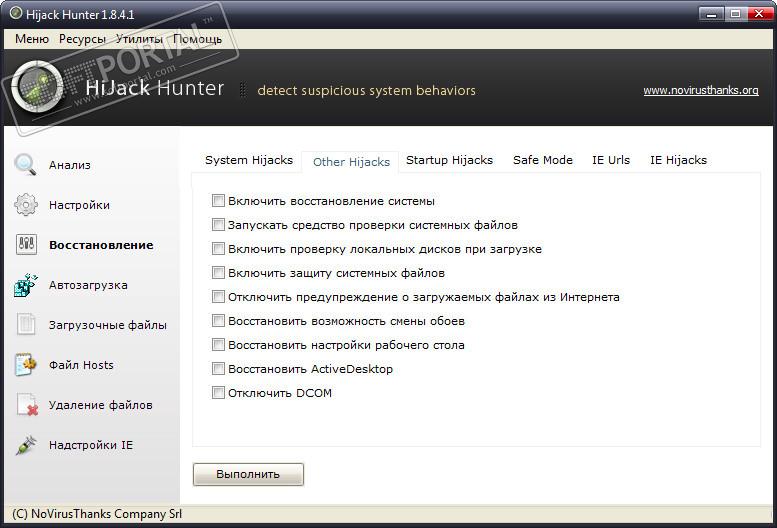This screenshot has height=528, width=777.
Task: Click the Hijack Hunter title bar icon
Action: (16, 13)
